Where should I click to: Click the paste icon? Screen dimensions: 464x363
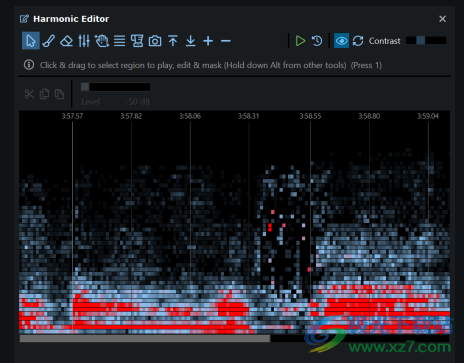pos(59,94)
